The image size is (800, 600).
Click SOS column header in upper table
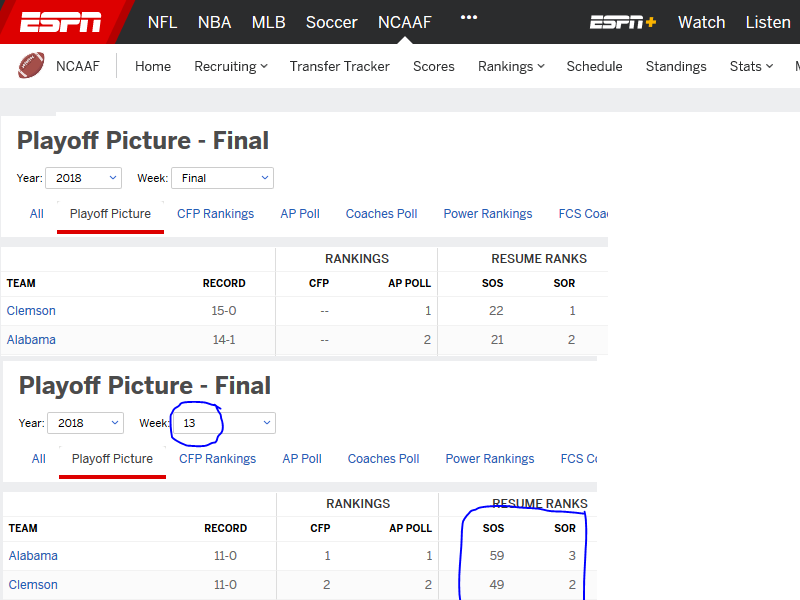pyautogui.click(x=492, y=283)
